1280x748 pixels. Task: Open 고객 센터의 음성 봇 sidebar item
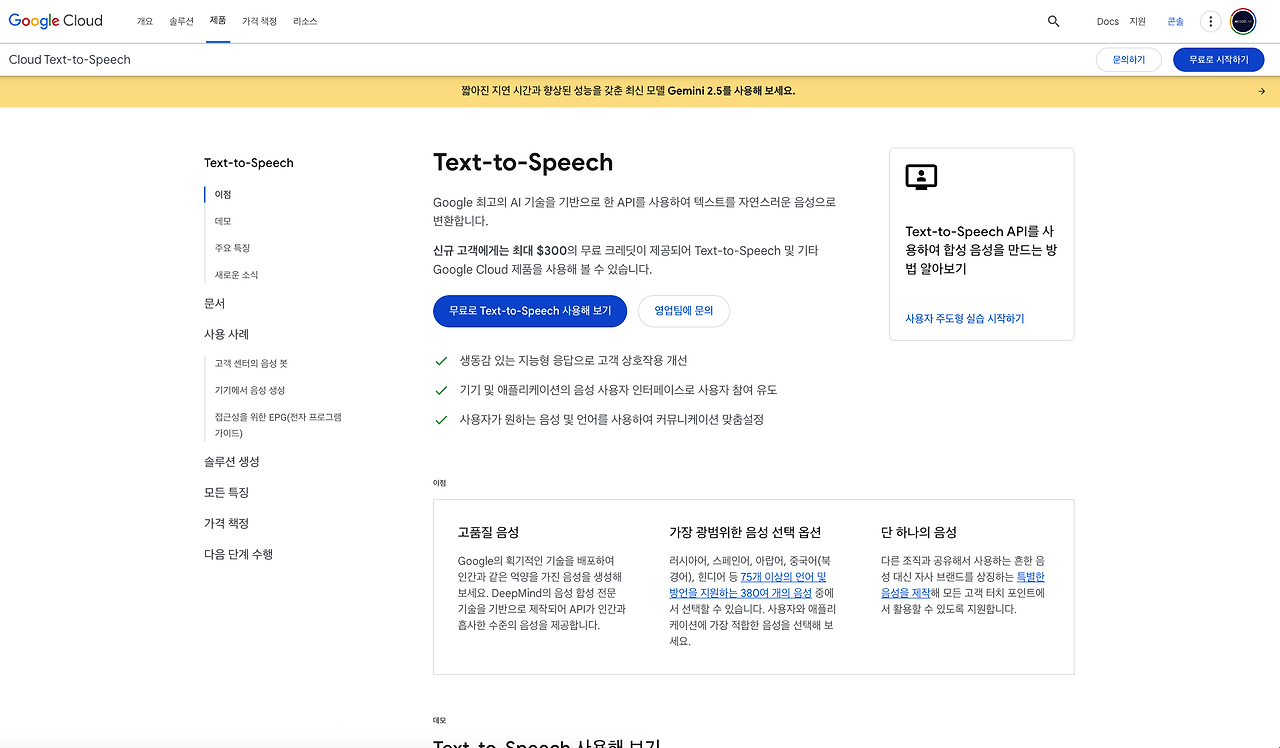coord(251,364)
